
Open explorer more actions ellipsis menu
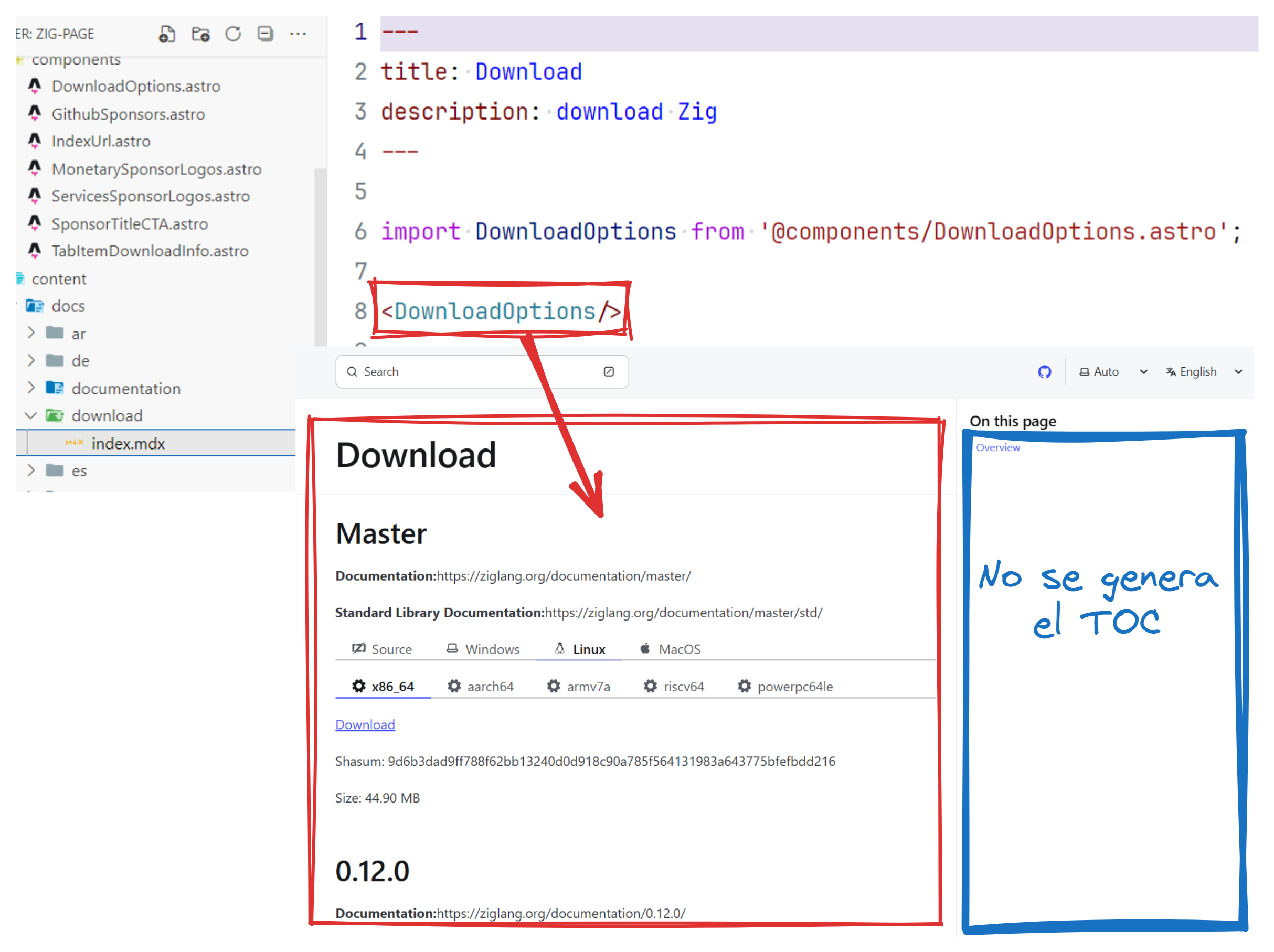point(298,34)
